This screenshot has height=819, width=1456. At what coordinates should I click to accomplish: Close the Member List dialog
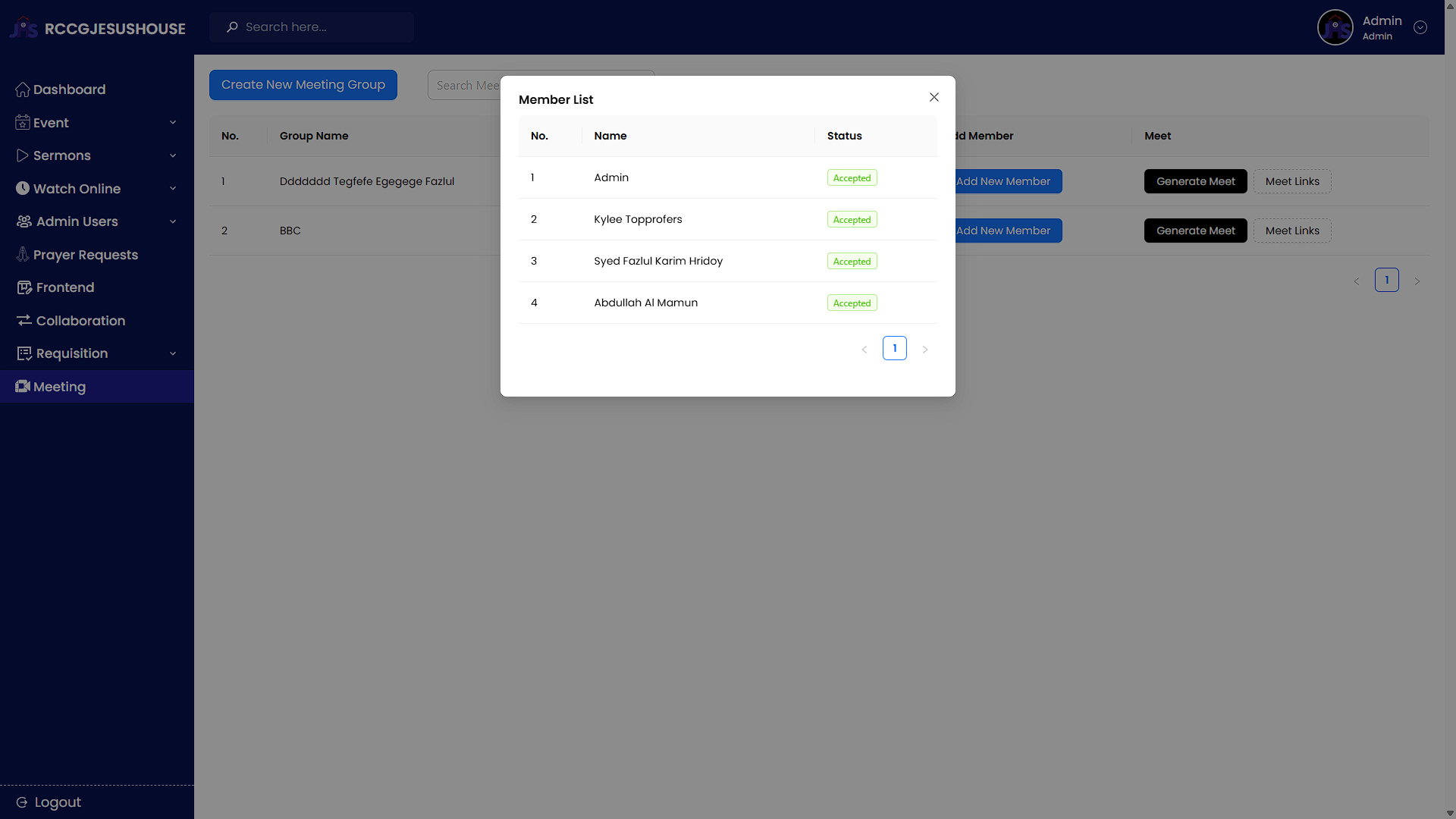(x=934, y=97)
